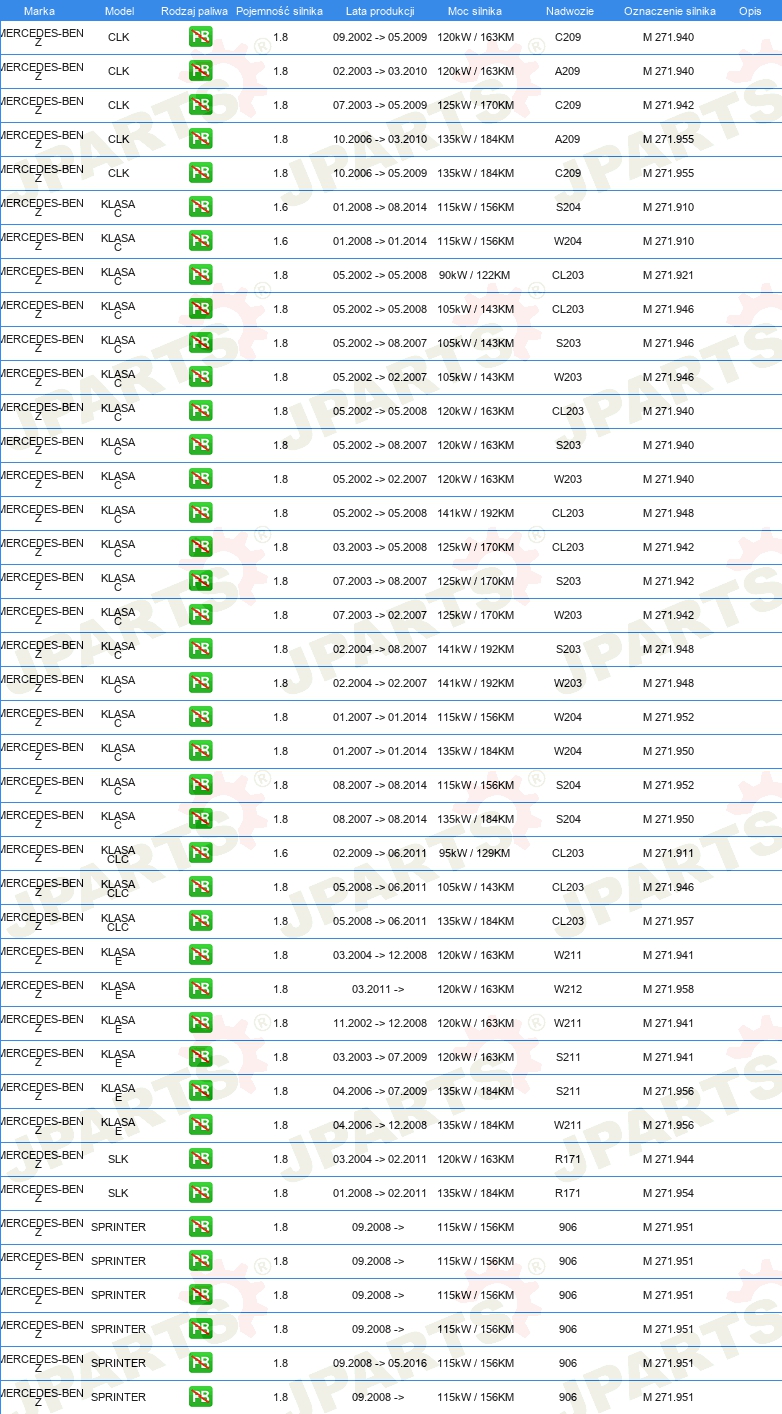
Task: Click fuel icon in CLK A209 M 271.955 row
Action: pos(200,139)
